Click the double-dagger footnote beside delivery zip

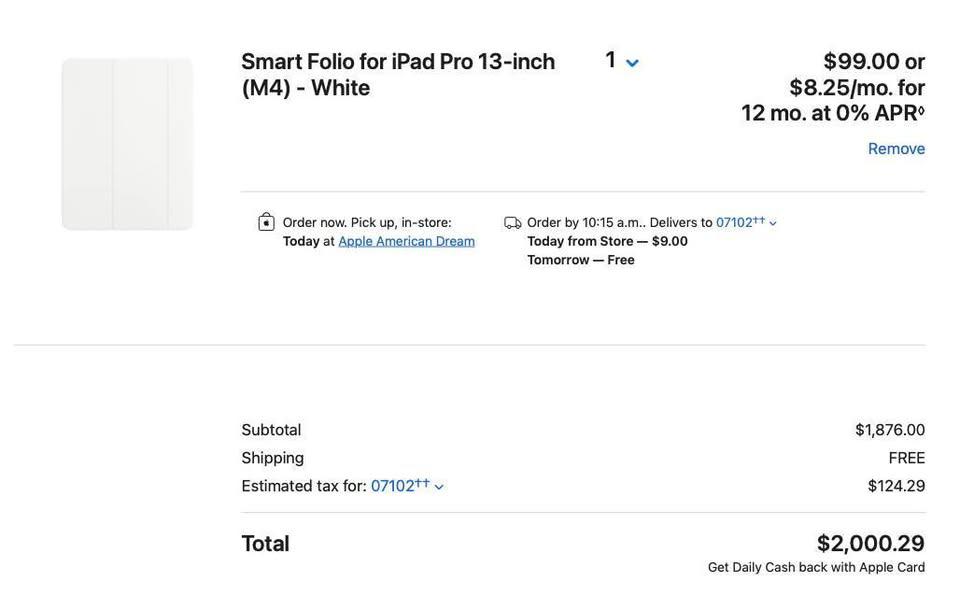759,219
